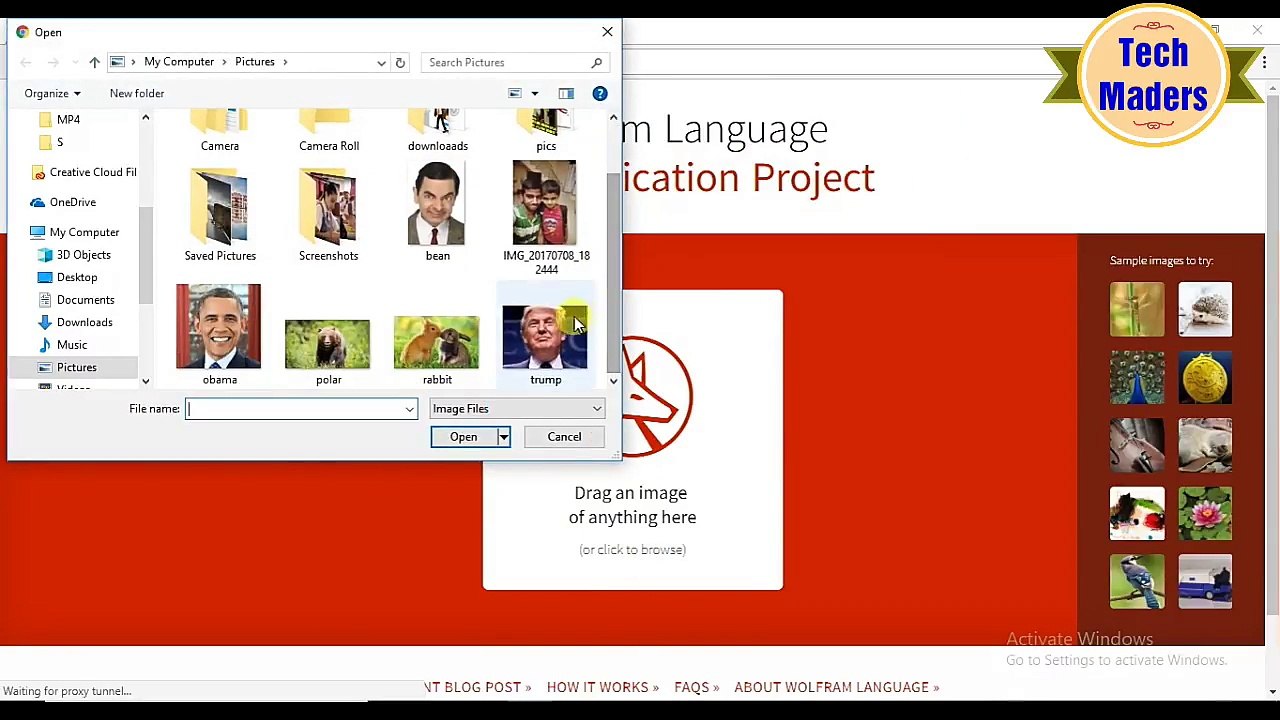Screen dimensions: 1280x720
Task: Select the IMG_20170708 image file
Action: [x=545, y=216]
